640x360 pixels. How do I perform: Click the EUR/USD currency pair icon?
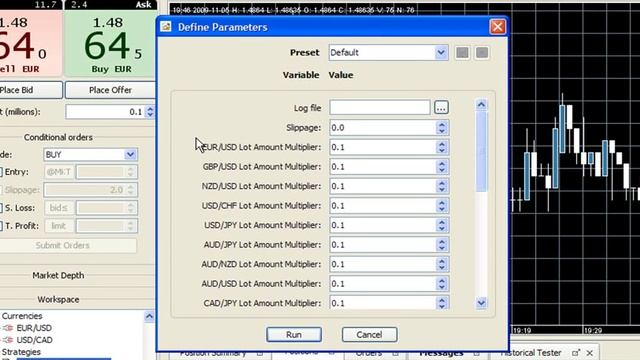8,328
